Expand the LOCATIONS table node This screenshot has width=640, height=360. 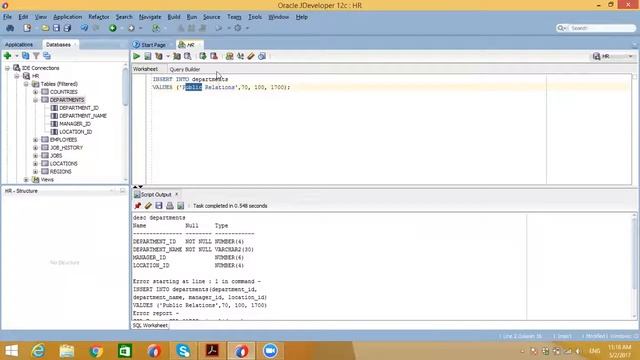tap(36, 164)
